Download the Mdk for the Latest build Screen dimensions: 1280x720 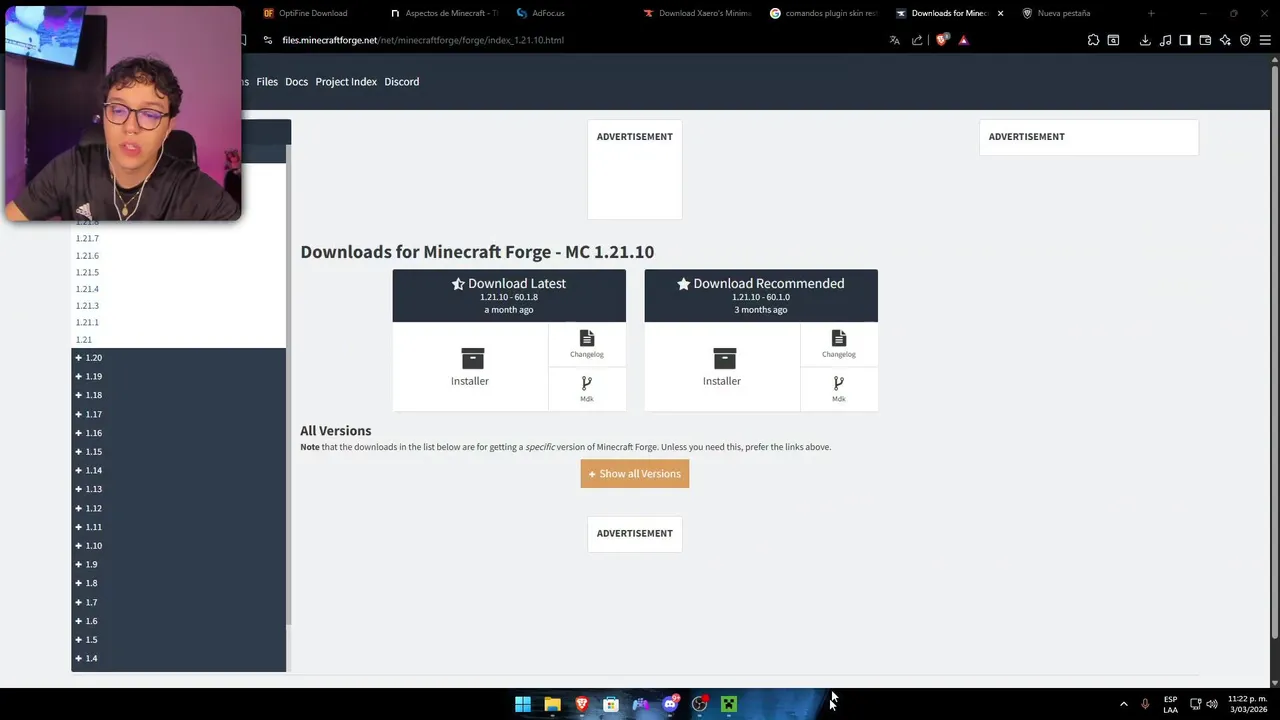(x=587, y=389)
